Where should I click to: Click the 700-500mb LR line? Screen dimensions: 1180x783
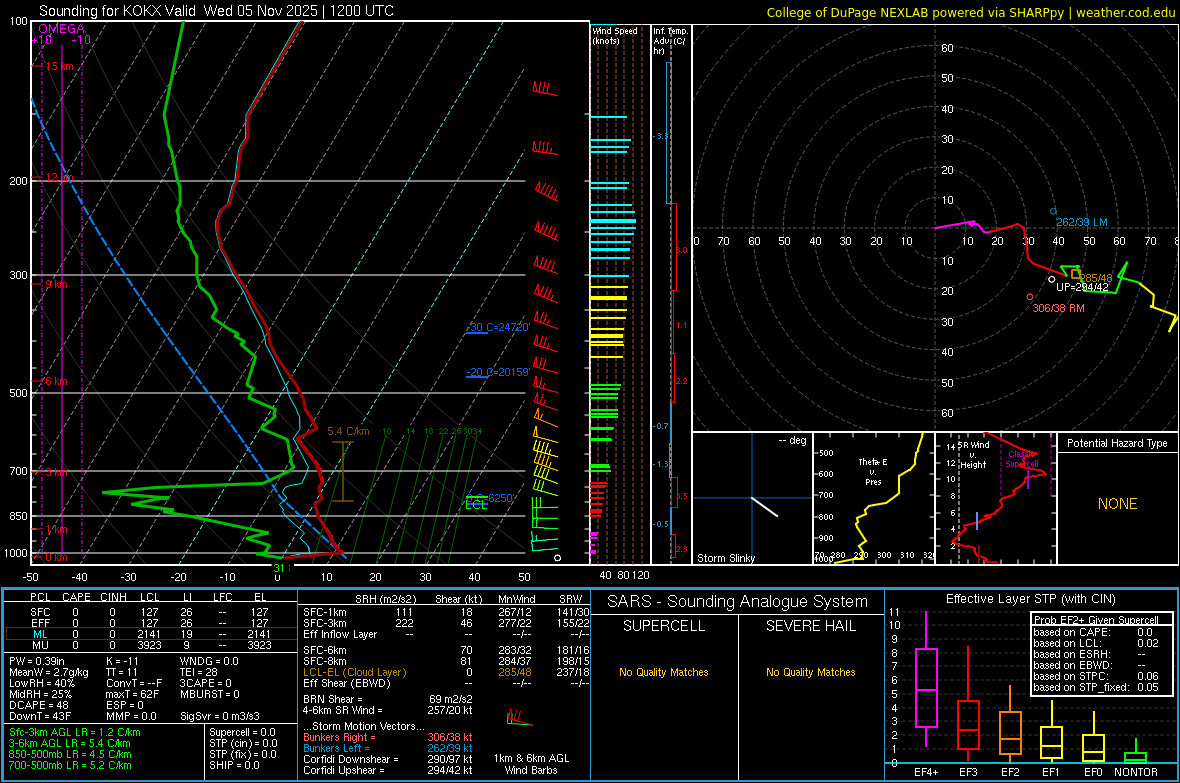[70, 765]
